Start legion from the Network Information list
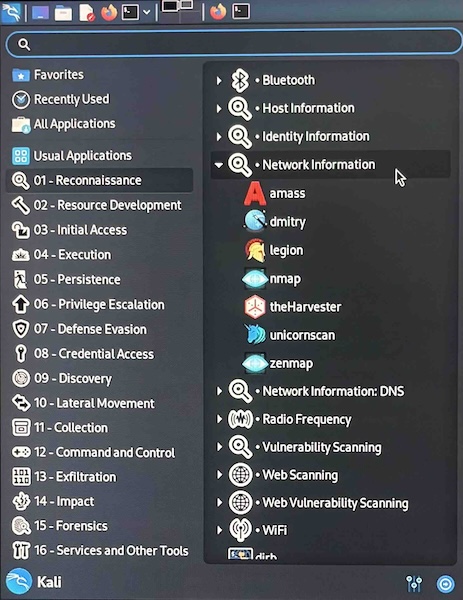The image size is (463, 600). pos(274,250)
